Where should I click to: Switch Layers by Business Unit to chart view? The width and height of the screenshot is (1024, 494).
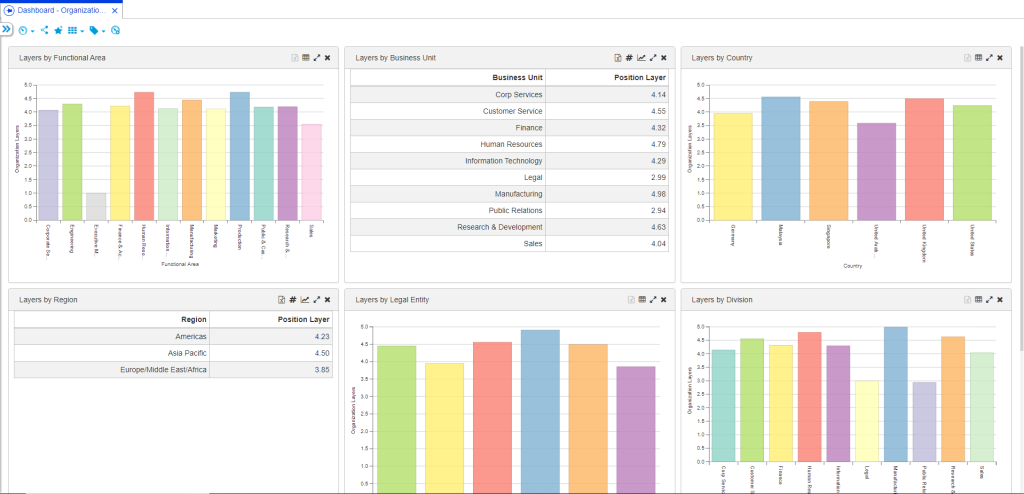pyautogui.click(x=641, y=58)
